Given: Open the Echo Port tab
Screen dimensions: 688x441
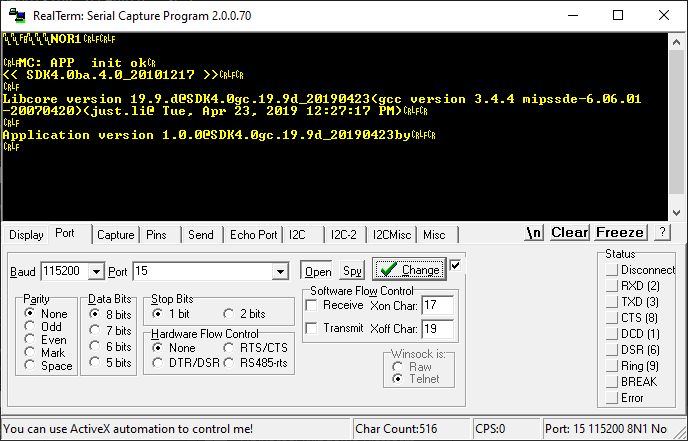Looking at the screenshot, I should pos(253,235).
